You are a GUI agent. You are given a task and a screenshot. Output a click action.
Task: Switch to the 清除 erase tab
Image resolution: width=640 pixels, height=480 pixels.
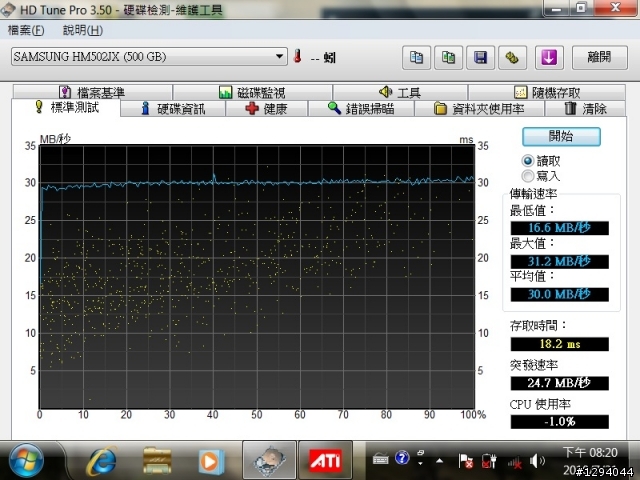point(585,109)
